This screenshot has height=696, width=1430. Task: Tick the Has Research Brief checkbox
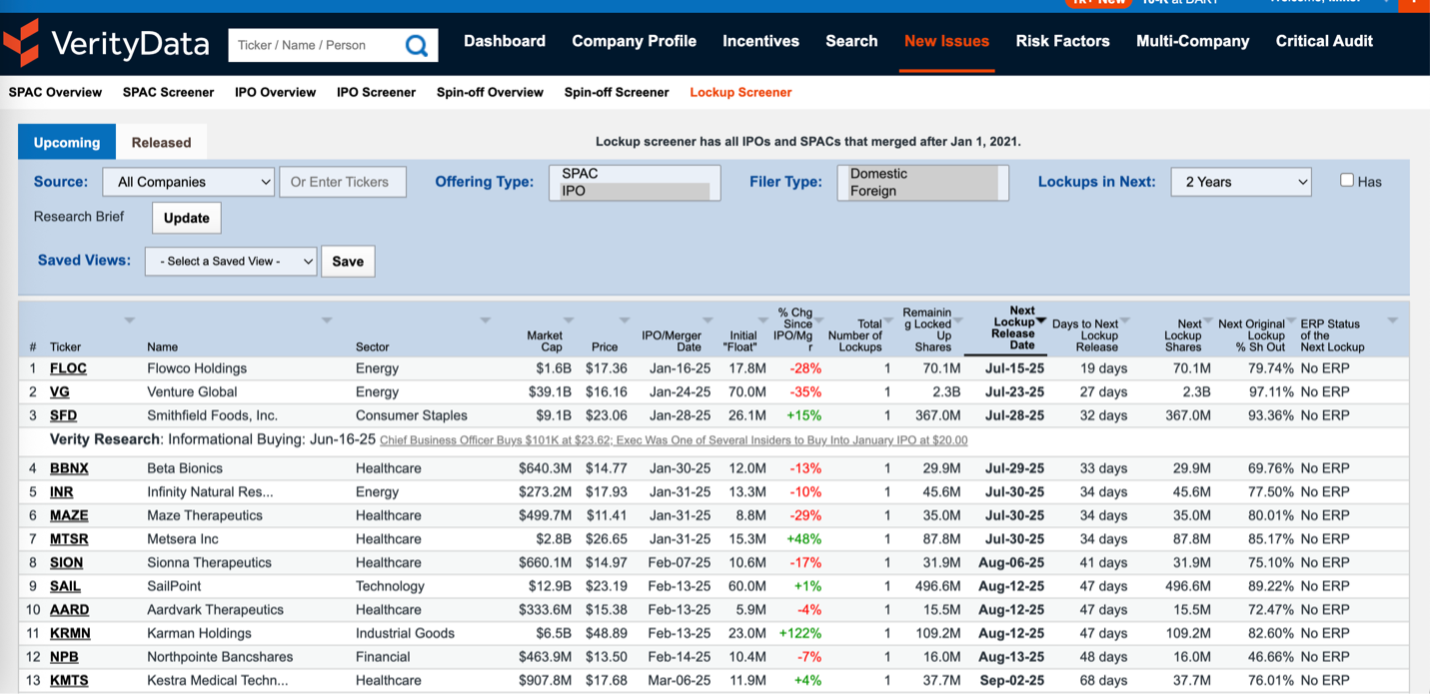(1347, 180)
